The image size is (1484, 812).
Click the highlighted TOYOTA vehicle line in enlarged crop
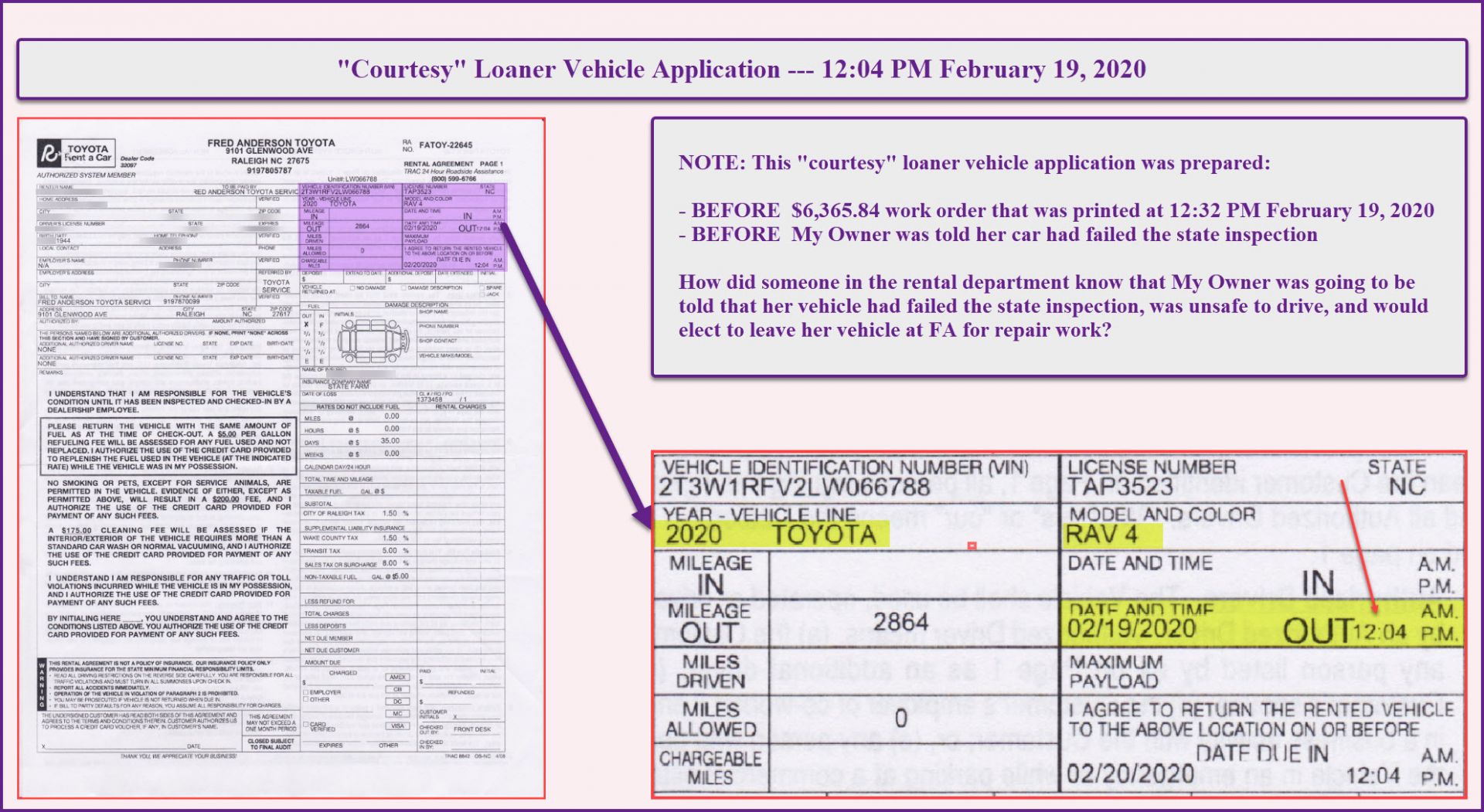tap(824, 535)
